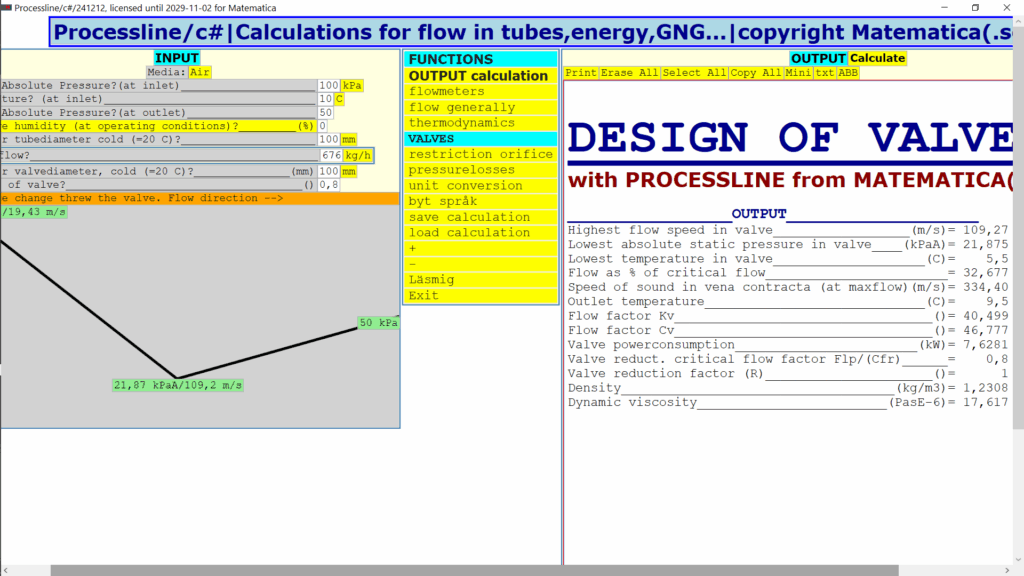The width and height of the screenshot is (1024, 576).
Task: Click the txt export button
Action: [824, 73]
